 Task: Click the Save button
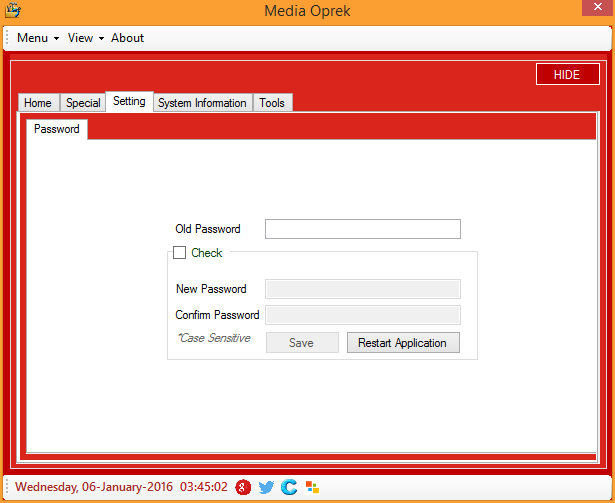(302, 343)
